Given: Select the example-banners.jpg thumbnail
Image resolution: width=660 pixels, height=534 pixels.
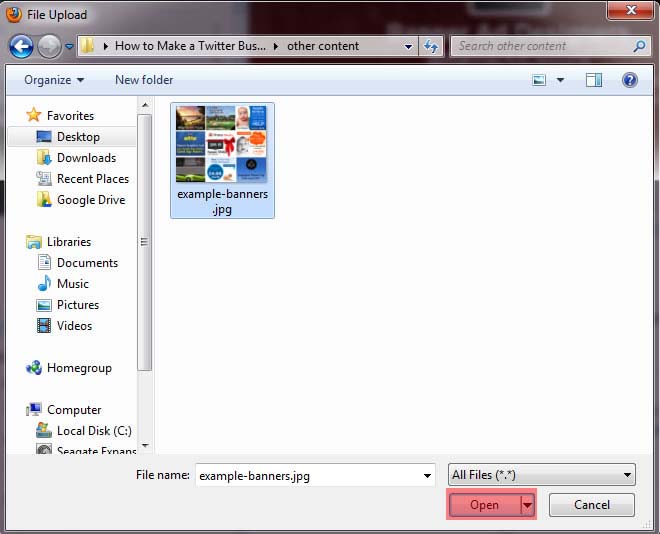Looking at the screenshot, I should tap(221, 143).
